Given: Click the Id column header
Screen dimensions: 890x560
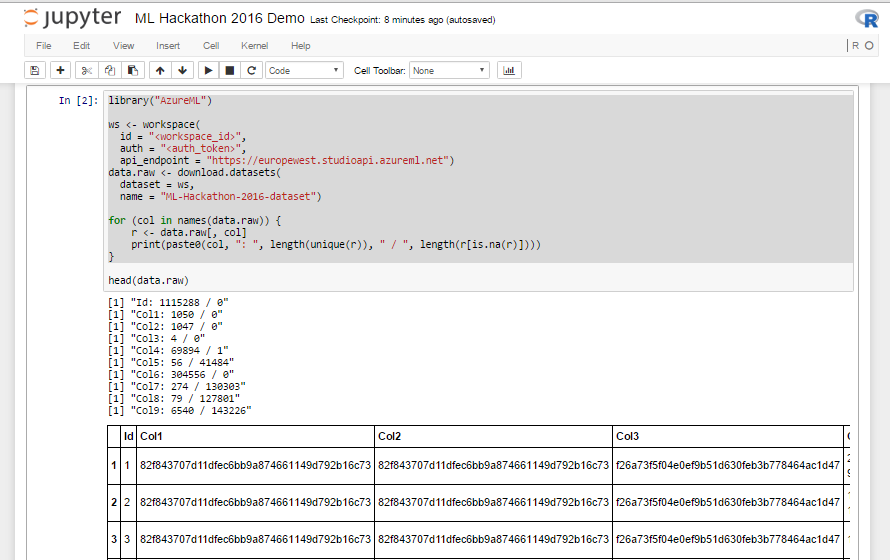Looking at the screenshot, I should click(129, 436).
